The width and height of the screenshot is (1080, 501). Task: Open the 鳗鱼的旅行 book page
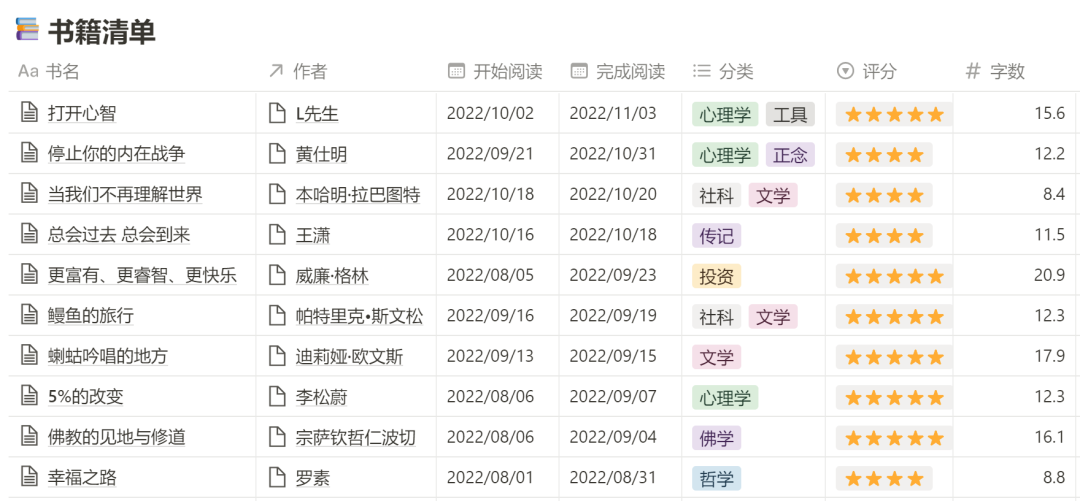(90, 316)
